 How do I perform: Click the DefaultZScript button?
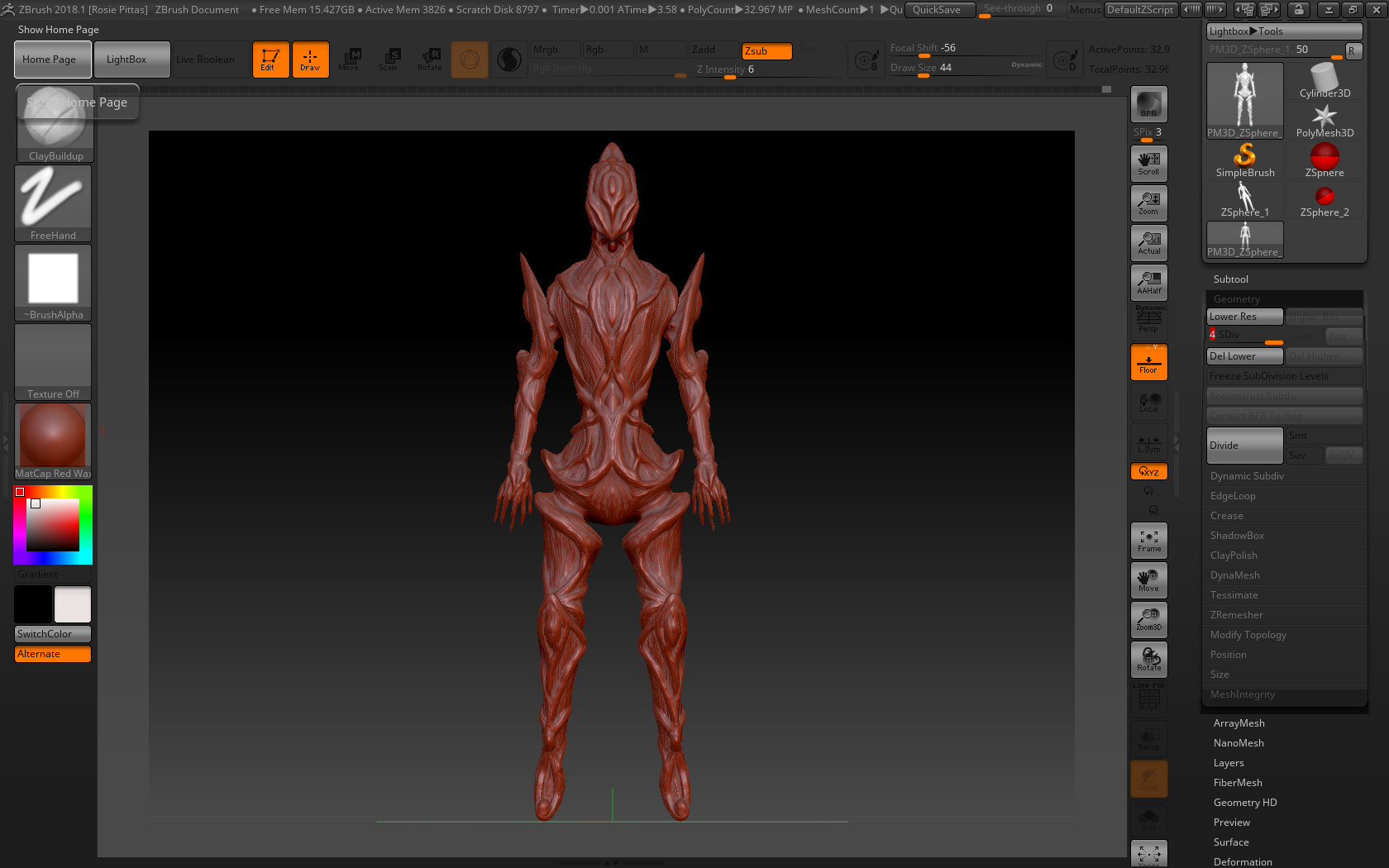pyautogui.click(x=1140, y=9)
